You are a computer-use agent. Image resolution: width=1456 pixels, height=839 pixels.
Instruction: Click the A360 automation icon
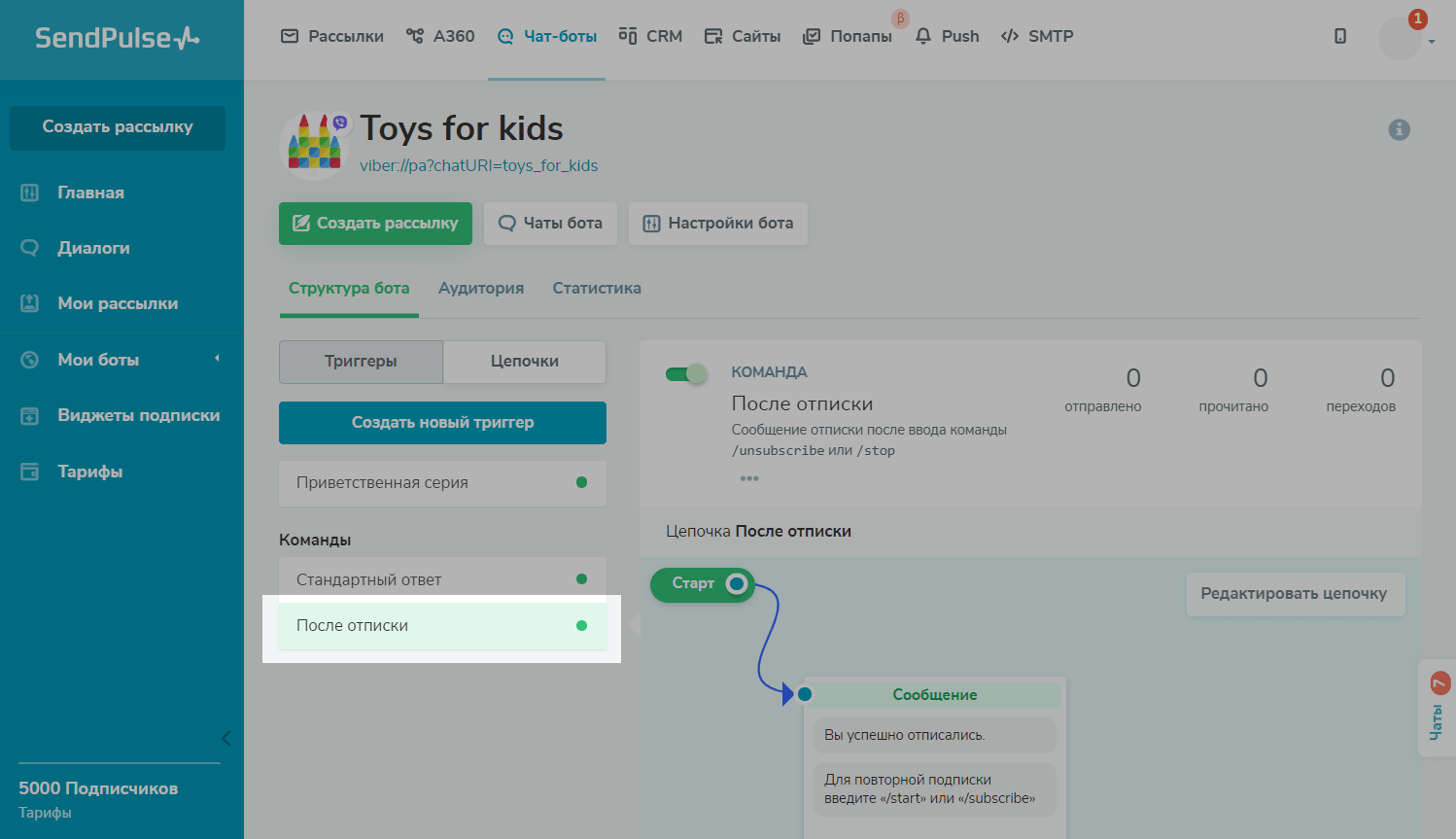tap(415, 36)
